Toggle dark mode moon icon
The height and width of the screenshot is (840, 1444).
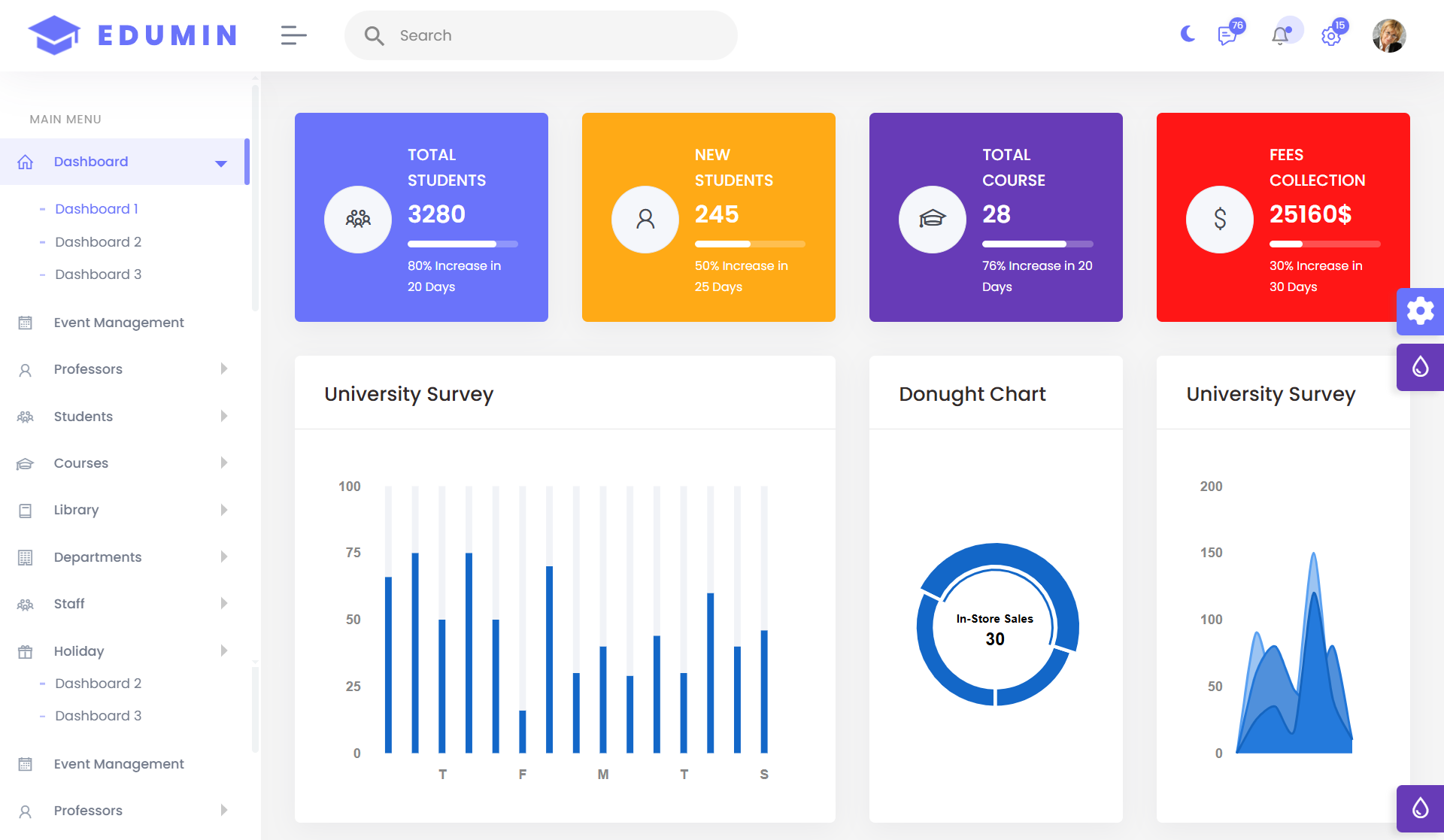(x=1188, y=34)
